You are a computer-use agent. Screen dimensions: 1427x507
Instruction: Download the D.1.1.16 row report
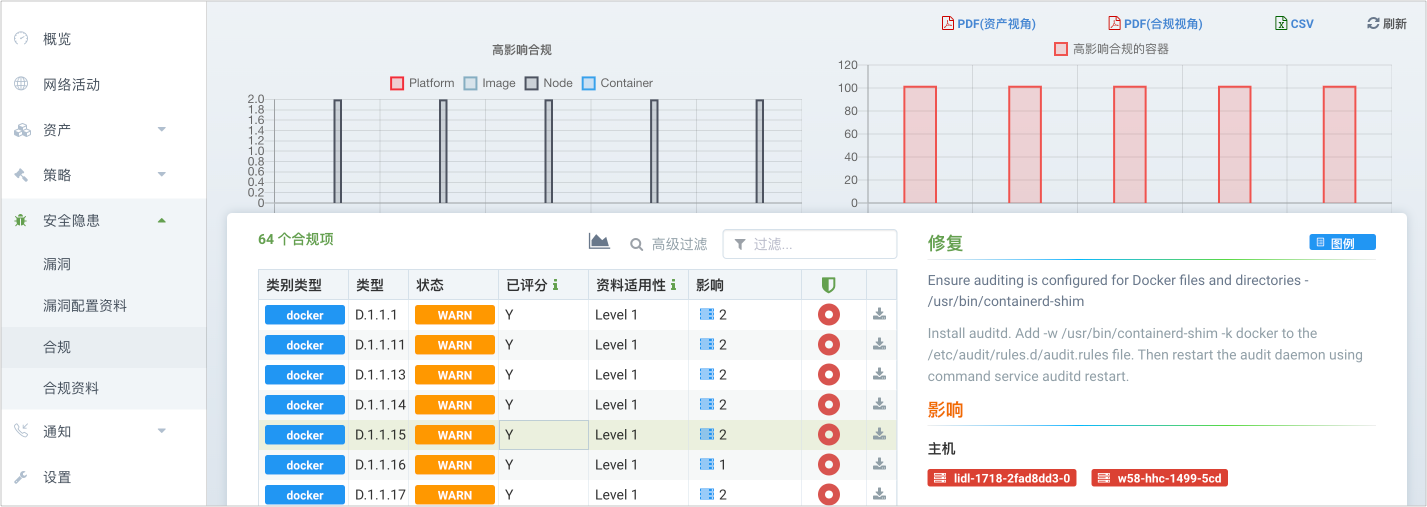[x=880, y=465]
